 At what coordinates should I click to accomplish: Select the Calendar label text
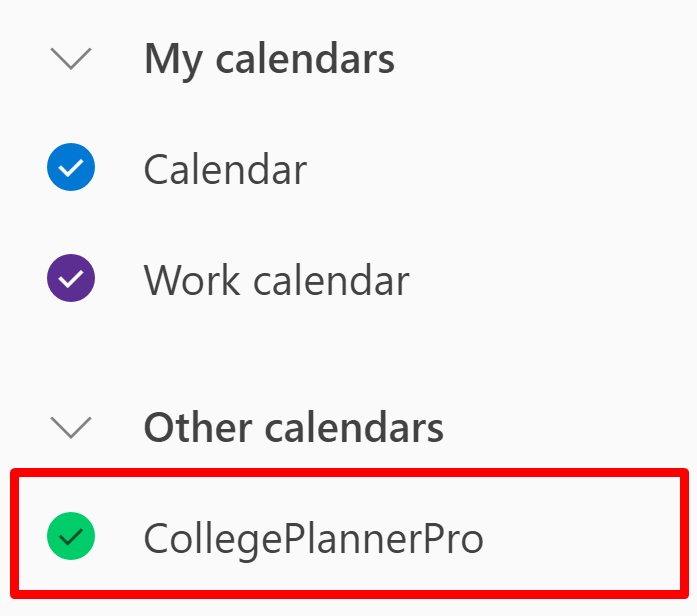[x=225, y=169]
